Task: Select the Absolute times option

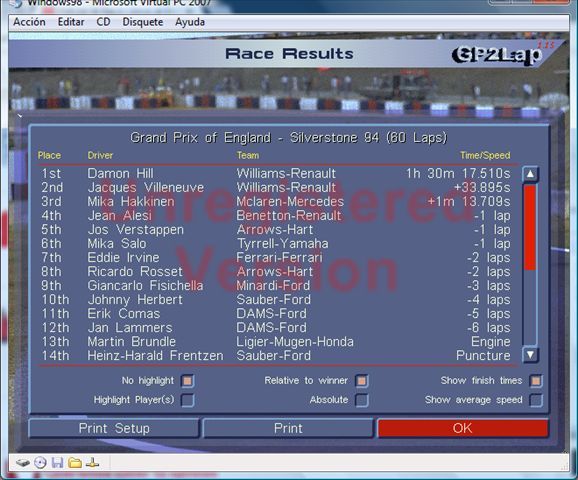Action: [362, 400]
